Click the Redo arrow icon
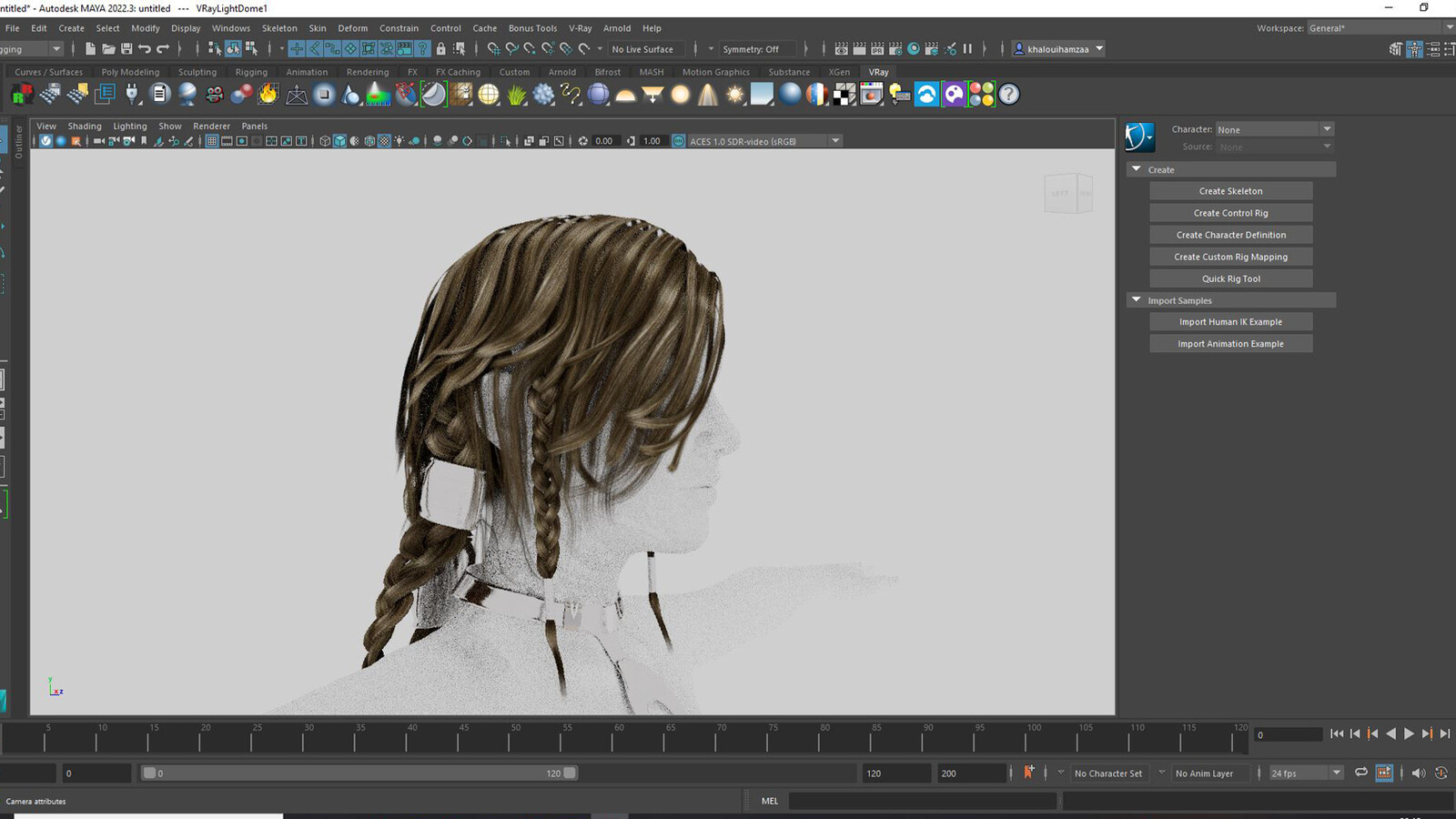This screenshot has height=819, width=1456. pyautogui.click(x=163, y=49)
